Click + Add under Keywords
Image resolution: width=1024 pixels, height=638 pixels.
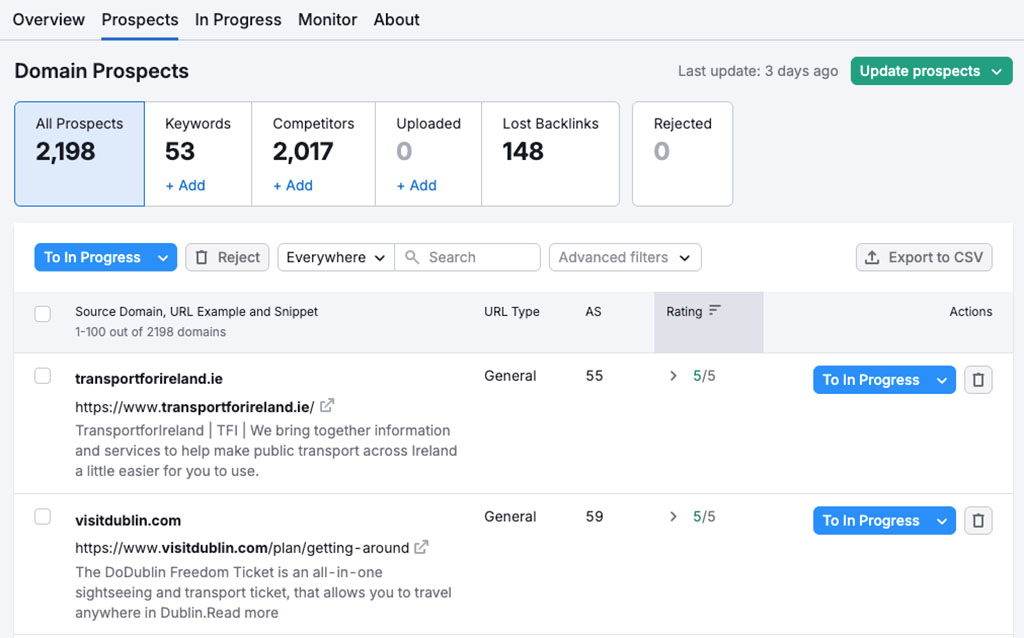click(185, 185)
